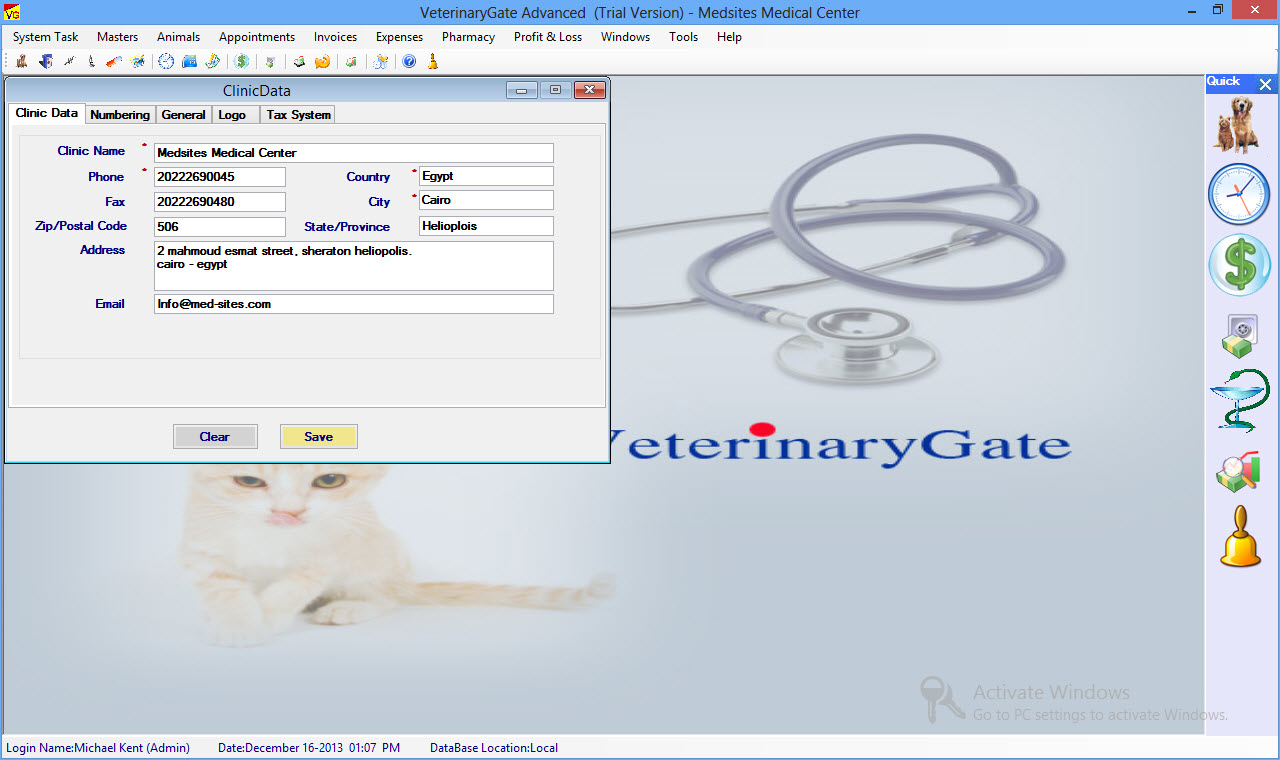Click the chart with magnifier report icon
Viewport: 1280px width, 760px height.
(x=1238, y=472)
